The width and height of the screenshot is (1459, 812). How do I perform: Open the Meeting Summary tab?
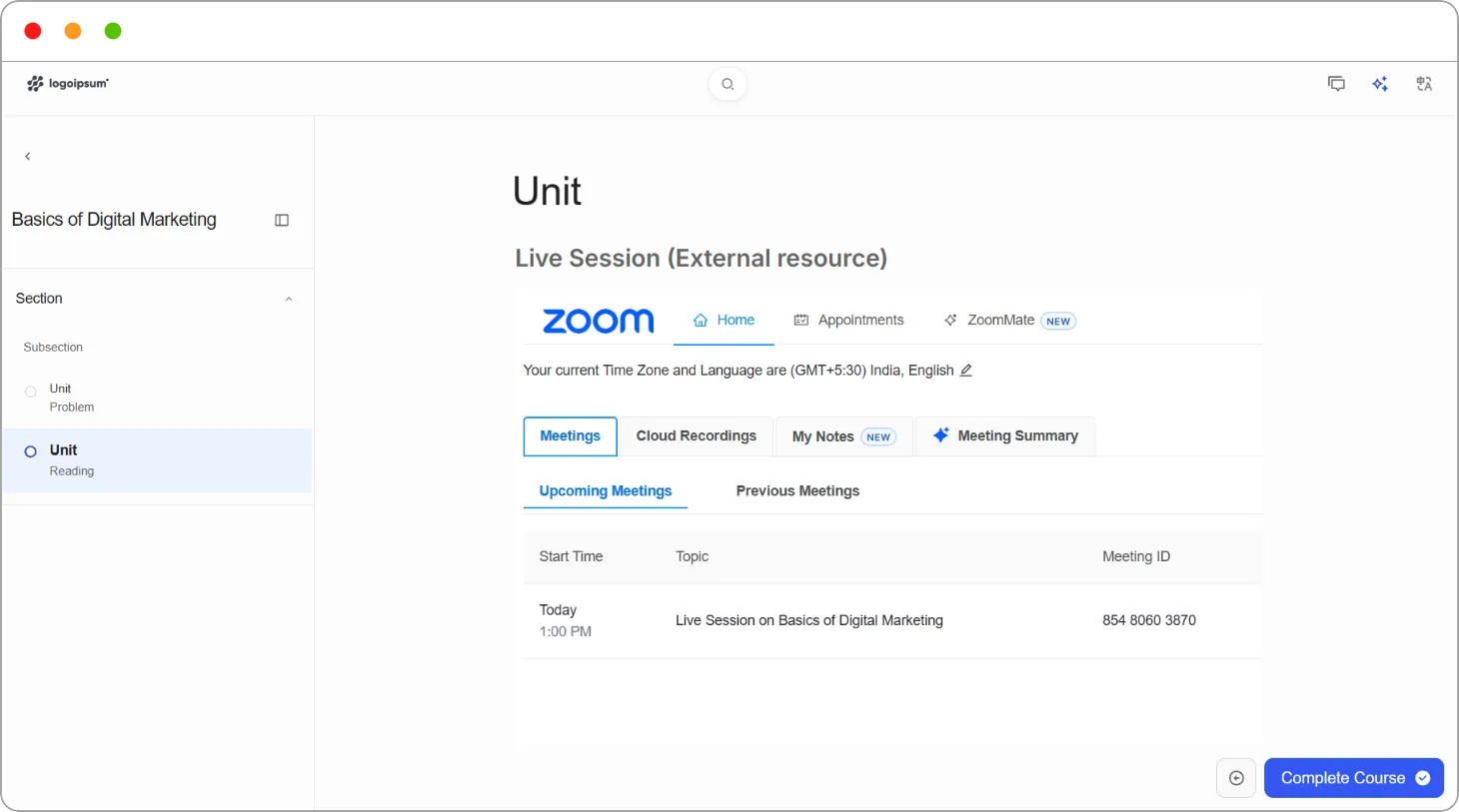click(x=1005, y=436)
